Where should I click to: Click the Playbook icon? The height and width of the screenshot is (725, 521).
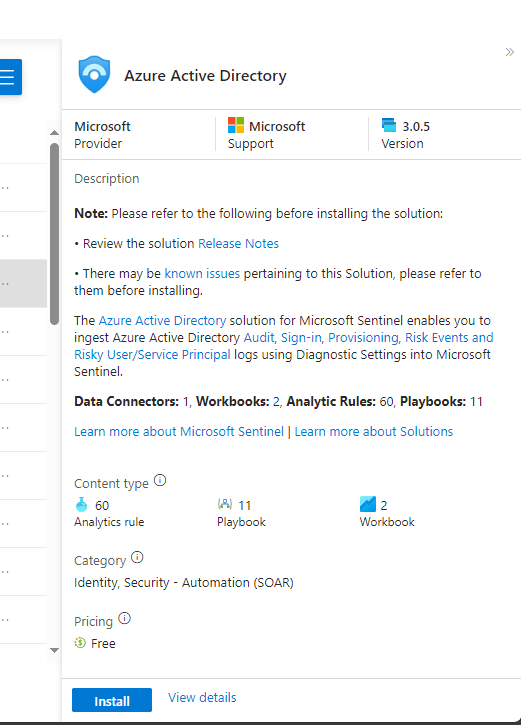(x=225, y=504)
